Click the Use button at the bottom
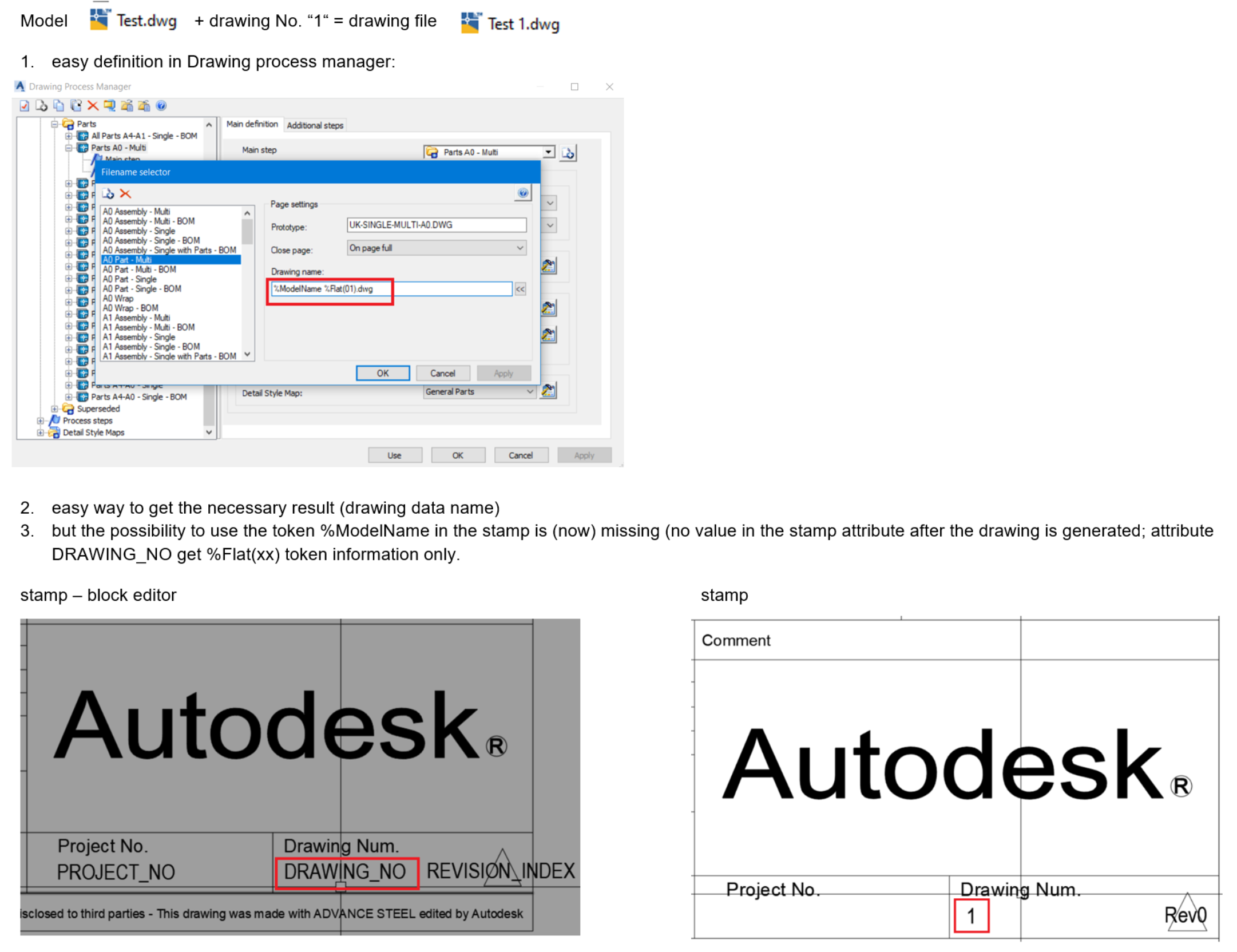This screenshot has width=1237, height=952. pos(395,455)
